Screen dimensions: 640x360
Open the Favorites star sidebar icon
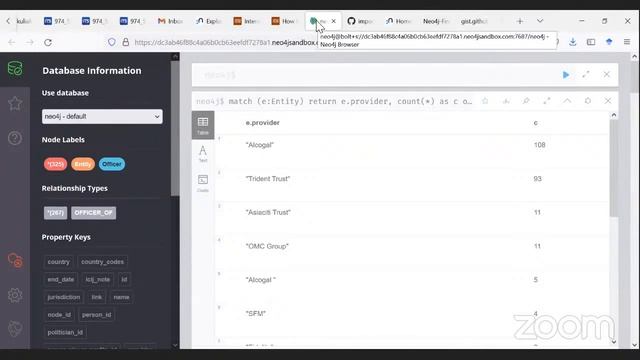(x=15, y=104)
